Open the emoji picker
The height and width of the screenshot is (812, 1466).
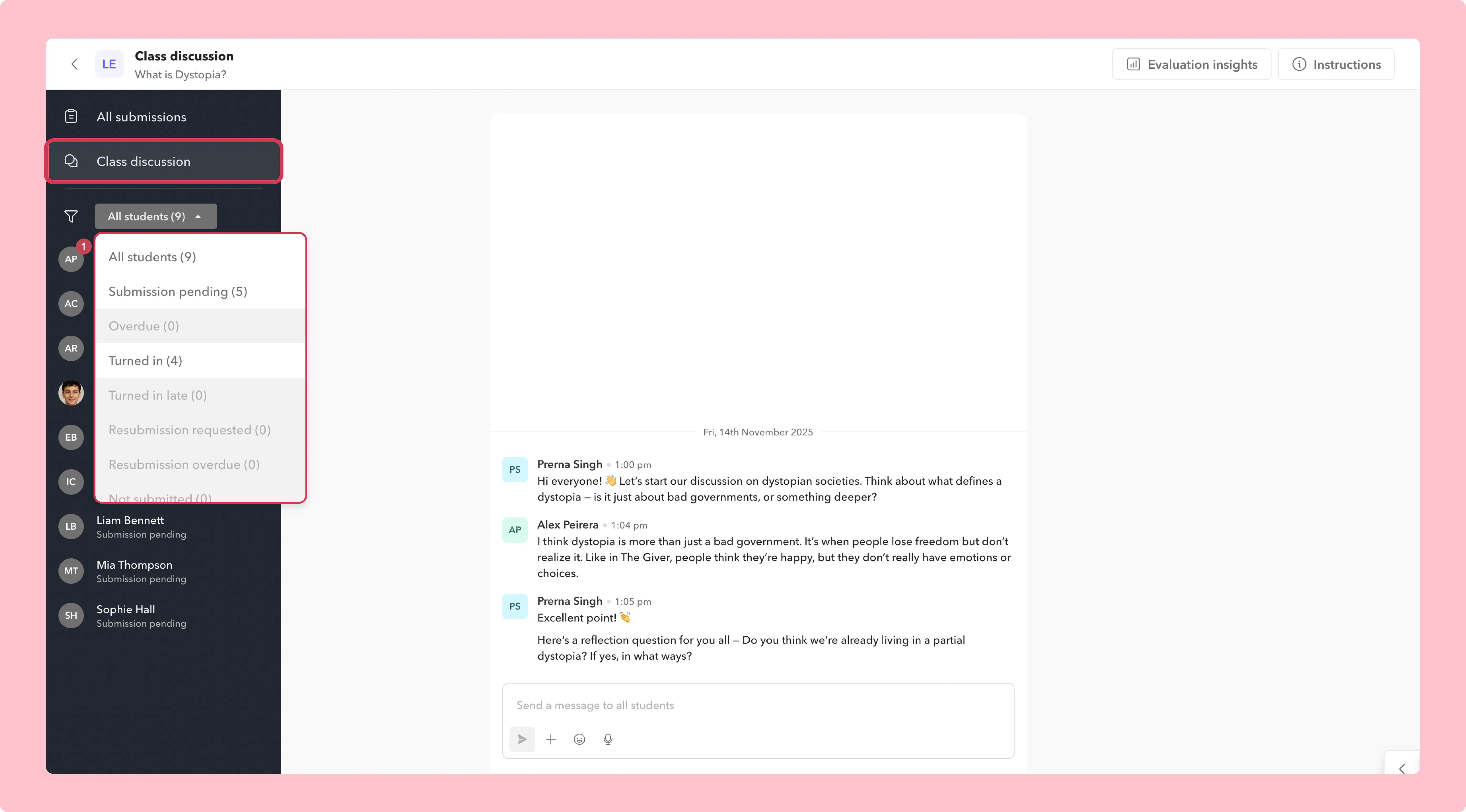[x=579, y=739]
